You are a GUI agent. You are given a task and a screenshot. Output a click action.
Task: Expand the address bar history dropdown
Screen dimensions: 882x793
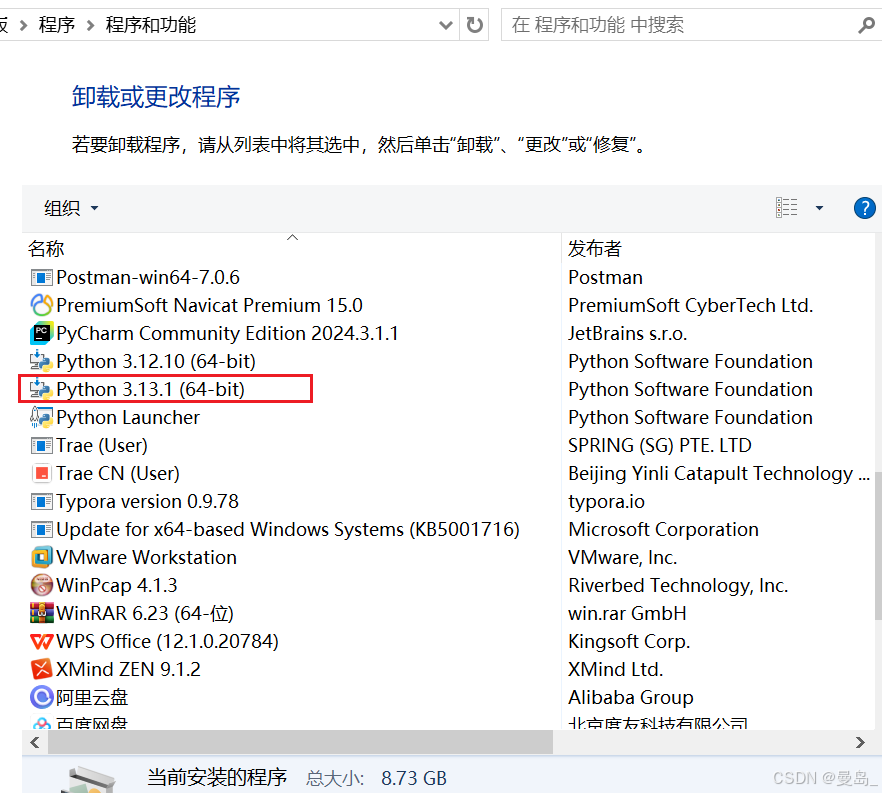pos(446,25)
